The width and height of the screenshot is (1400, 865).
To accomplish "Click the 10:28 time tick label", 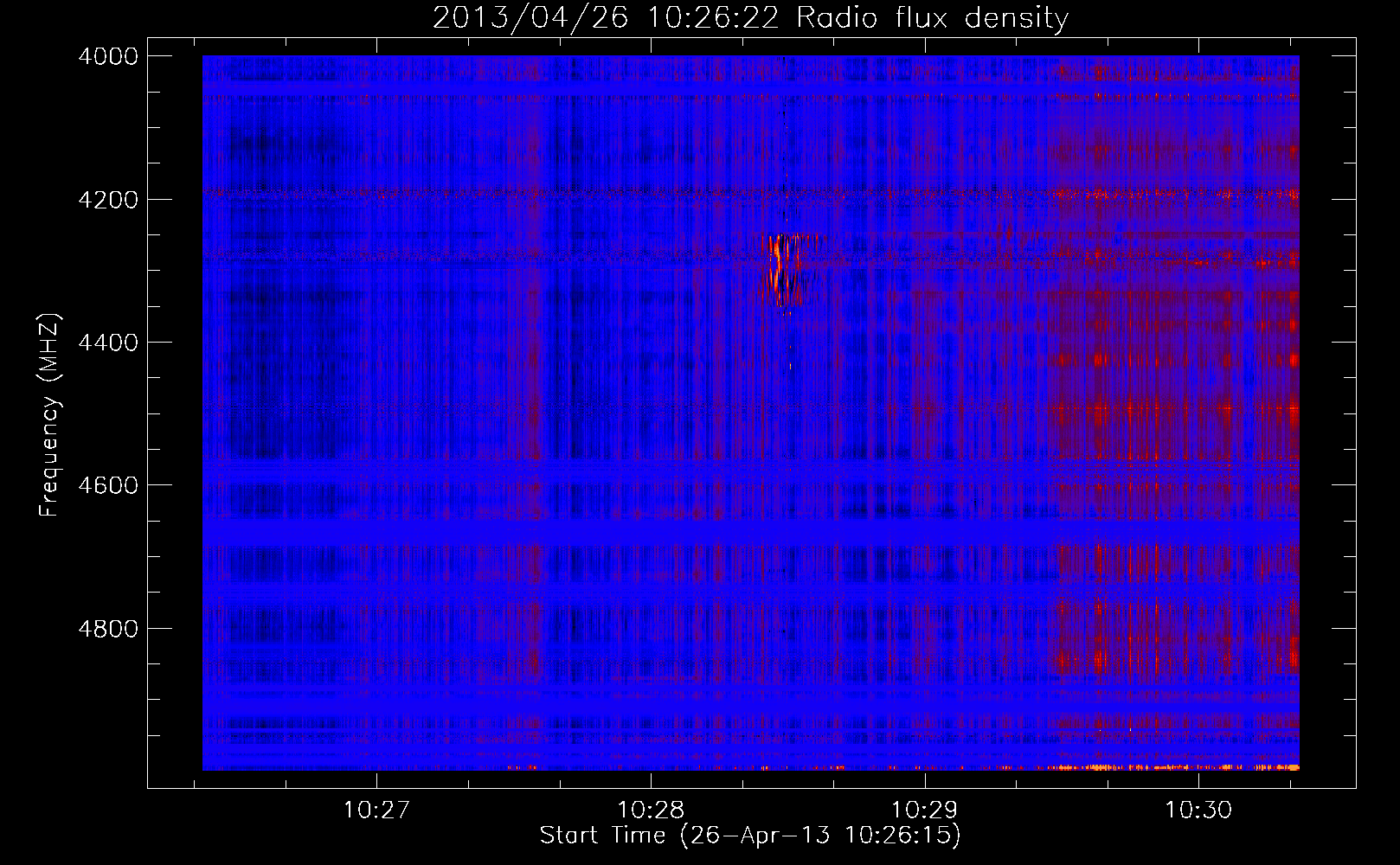I will pyautogui.click(x=651, y=810).
